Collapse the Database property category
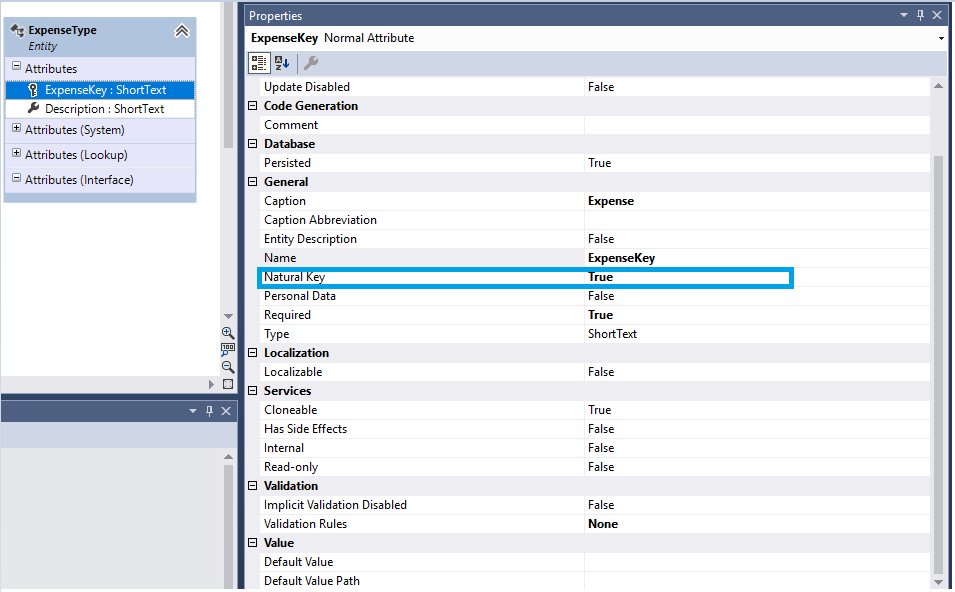This screenshot has height=592, width=955. pos(253,144)
